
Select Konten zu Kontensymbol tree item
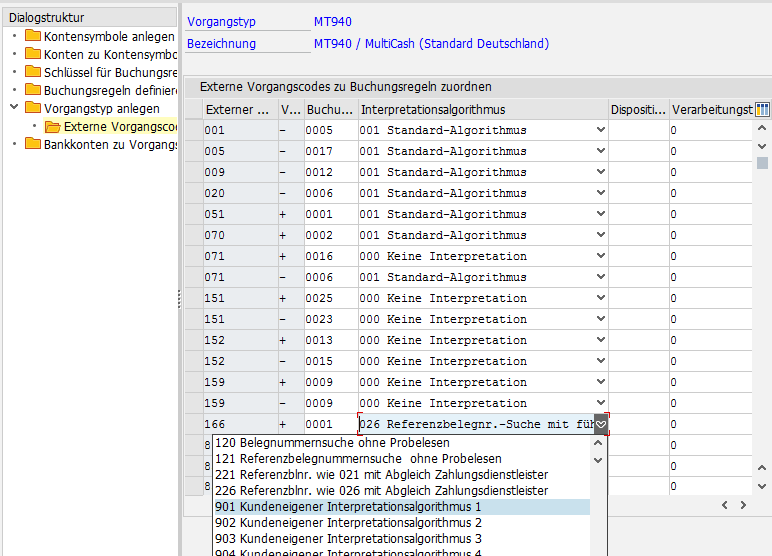pos(110,55)
